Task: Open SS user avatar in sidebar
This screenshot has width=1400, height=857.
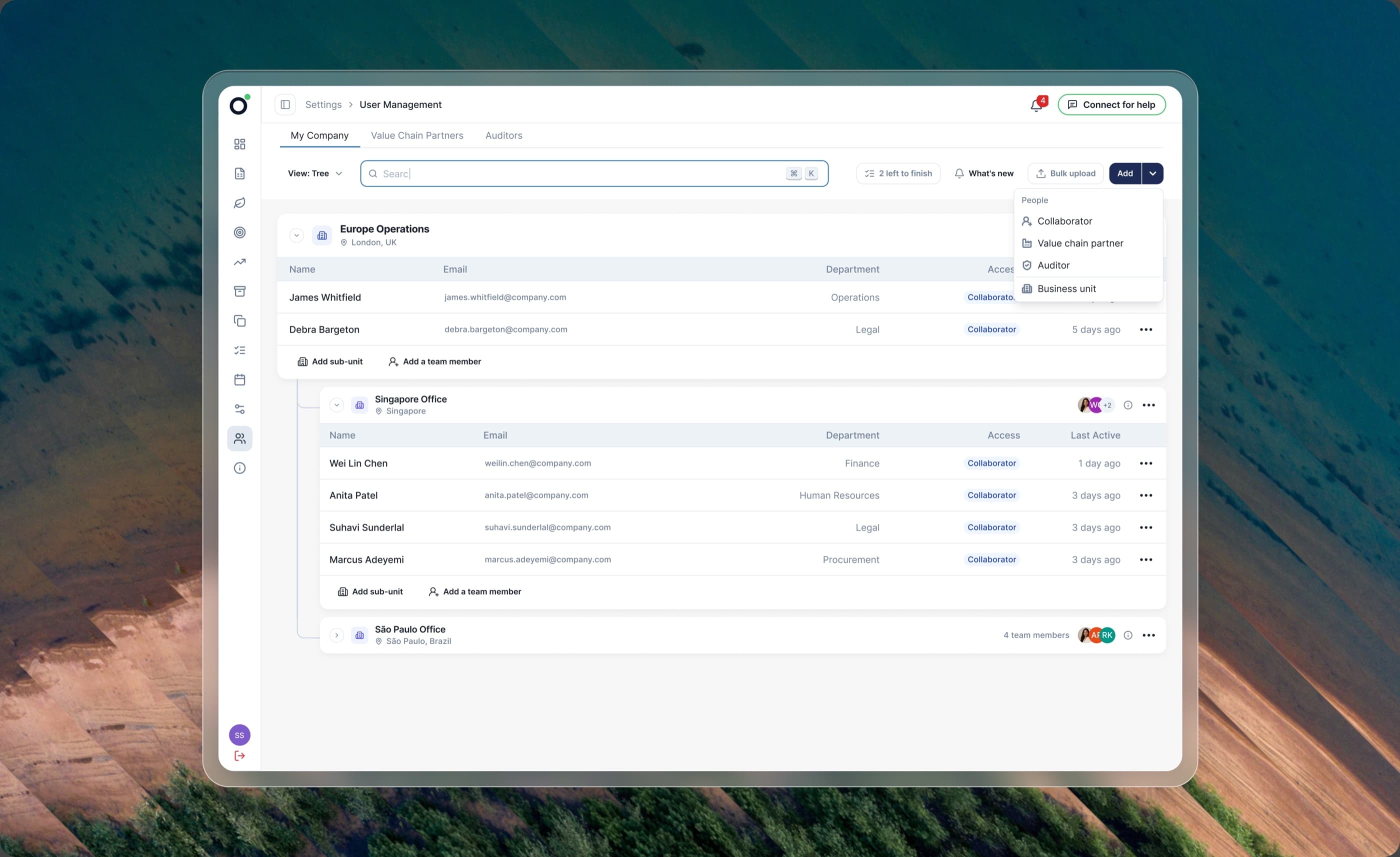Action: 240,735
